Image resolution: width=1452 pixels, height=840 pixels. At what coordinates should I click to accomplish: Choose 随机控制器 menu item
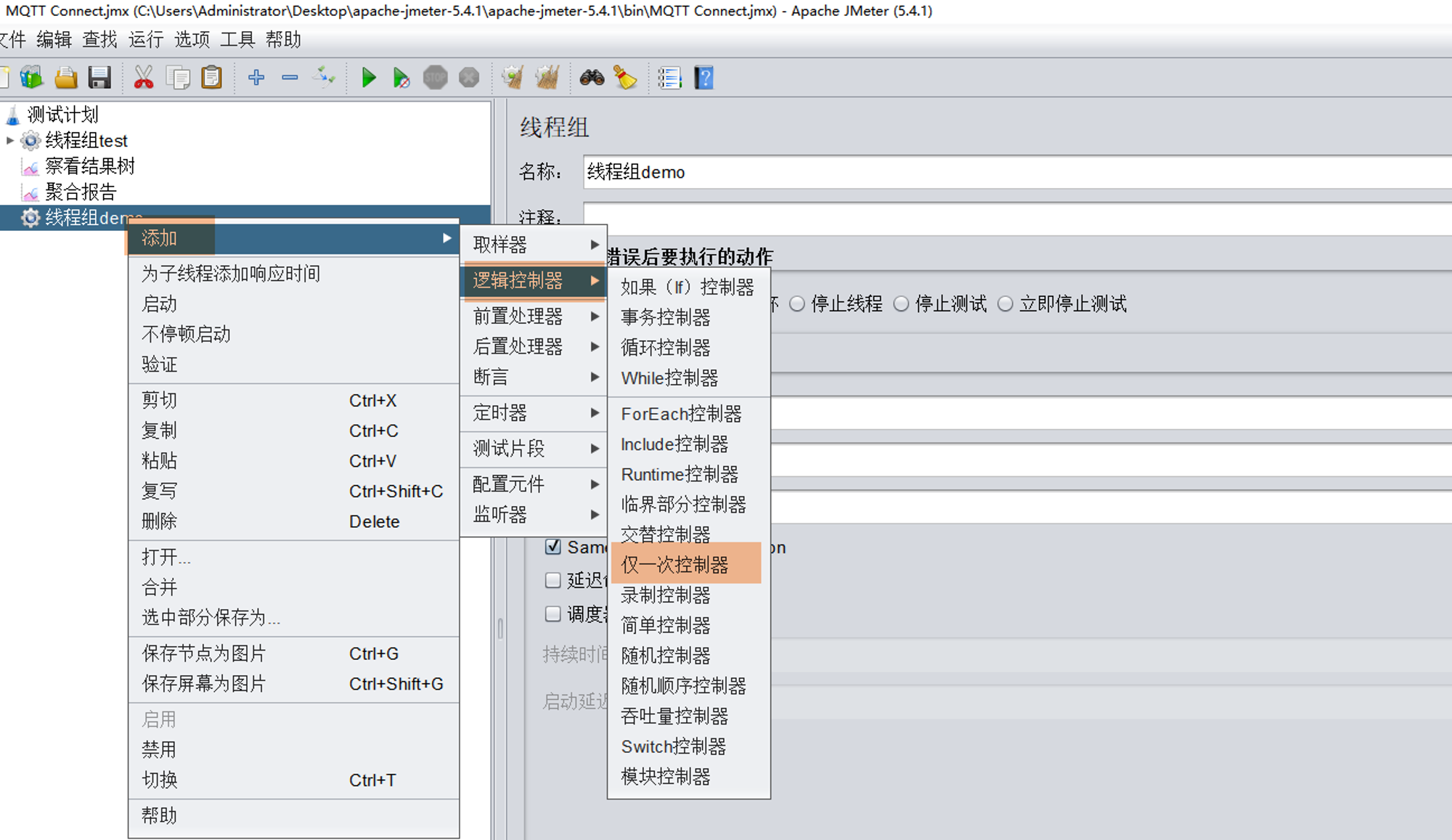click(688, 656)
